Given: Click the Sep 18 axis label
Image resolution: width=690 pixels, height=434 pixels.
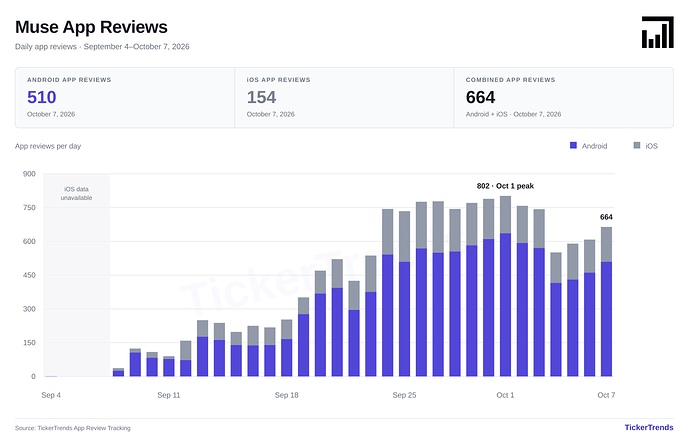Looking at the screenshot, I should pyautogui.click(x=286, y=395).
